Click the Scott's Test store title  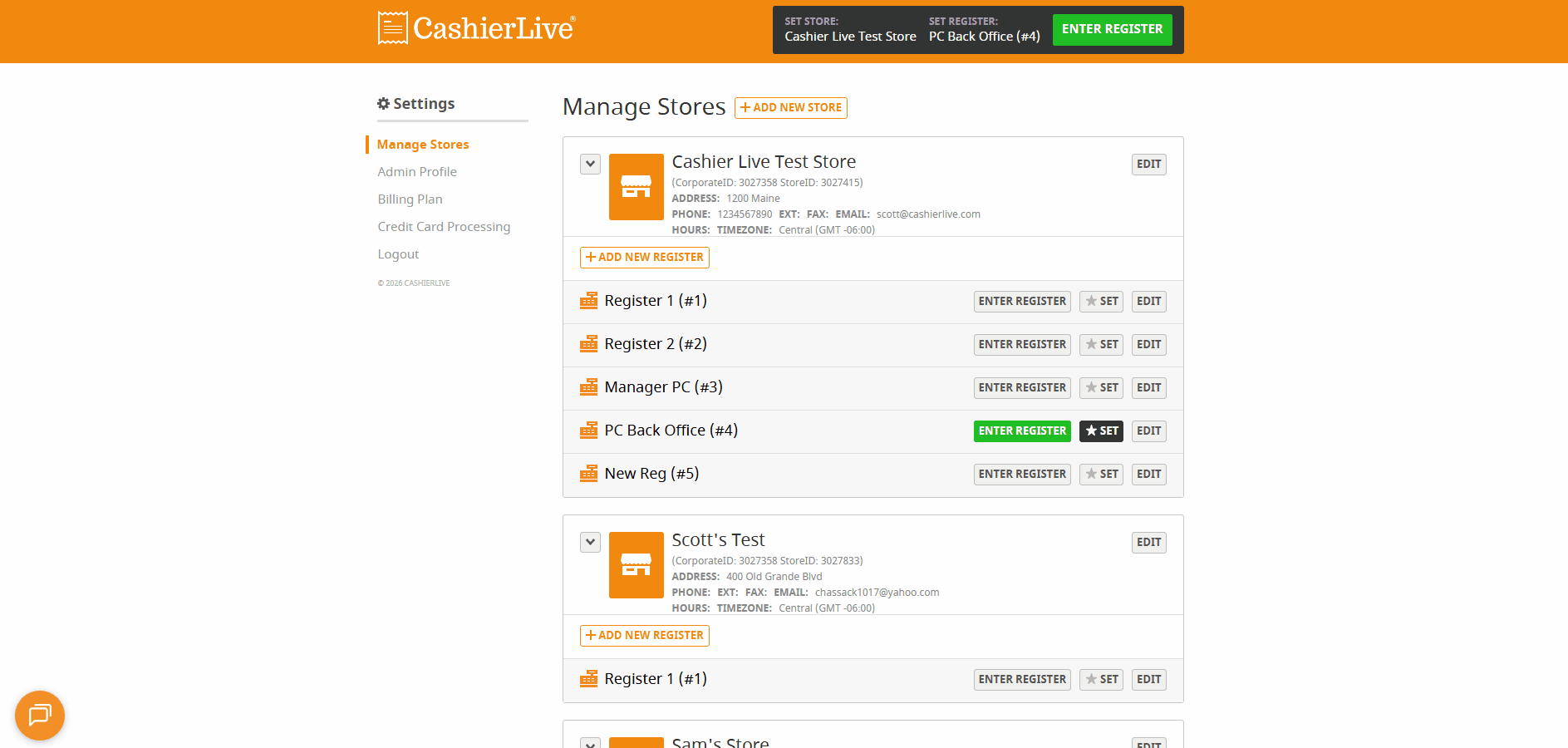pos(718,540)
